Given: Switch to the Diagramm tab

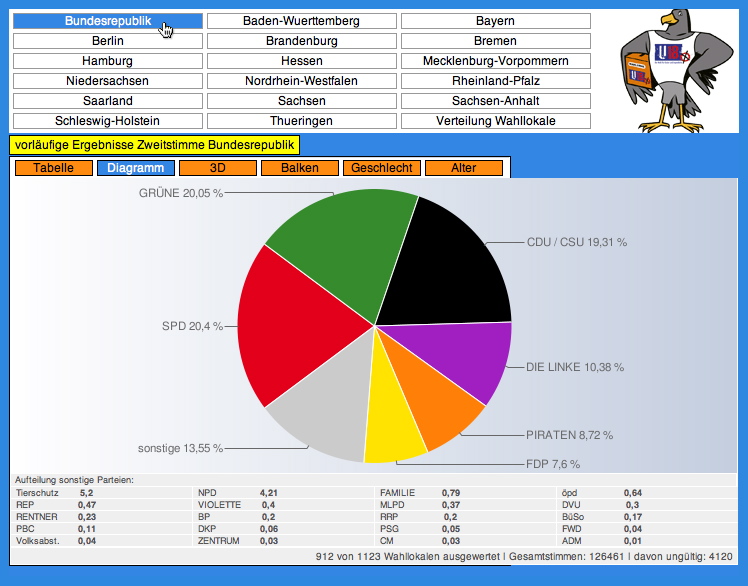Looking at the screenshot, I should 136,168.
